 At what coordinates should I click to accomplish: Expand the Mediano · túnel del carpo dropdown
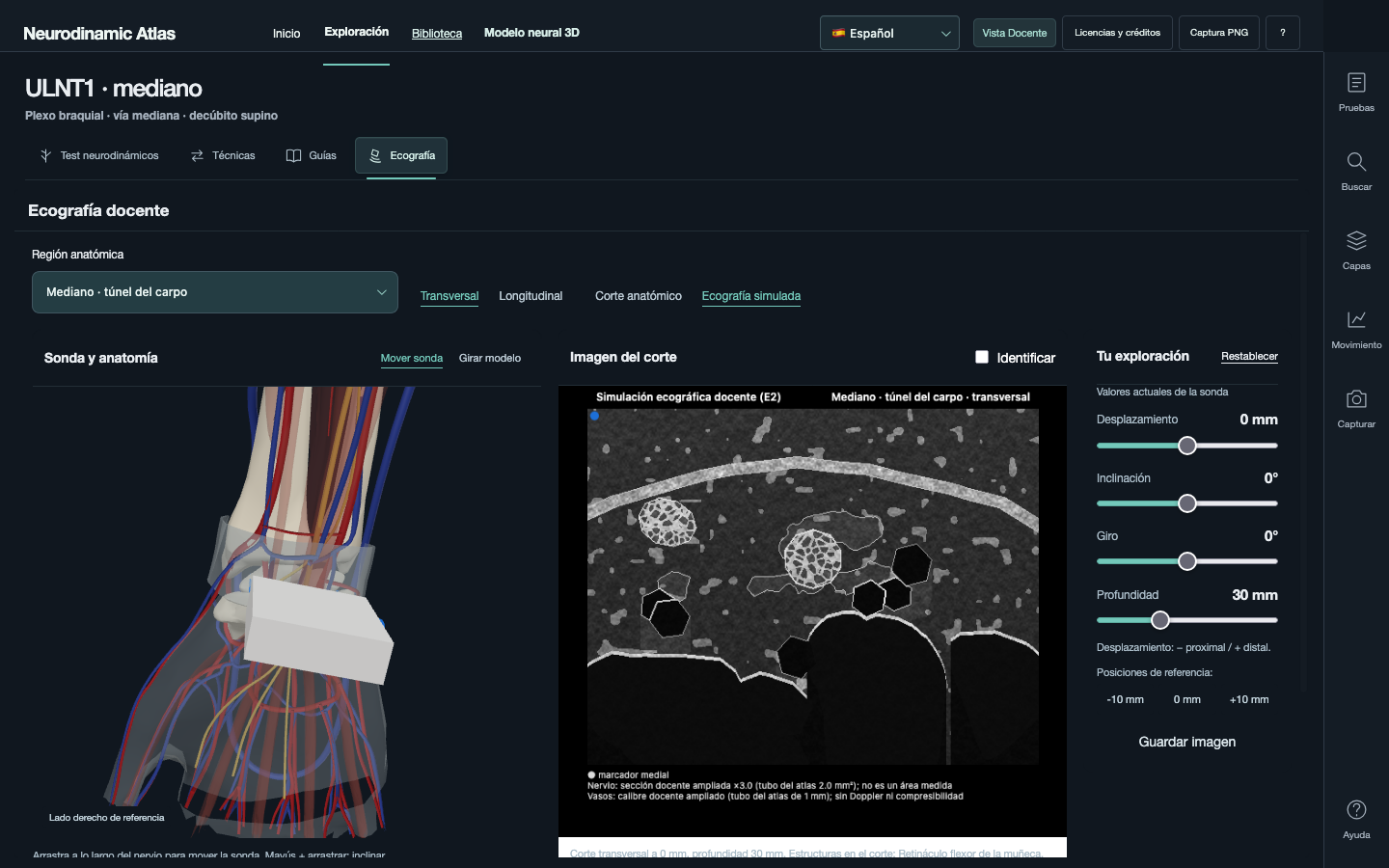tap(215, 292)
